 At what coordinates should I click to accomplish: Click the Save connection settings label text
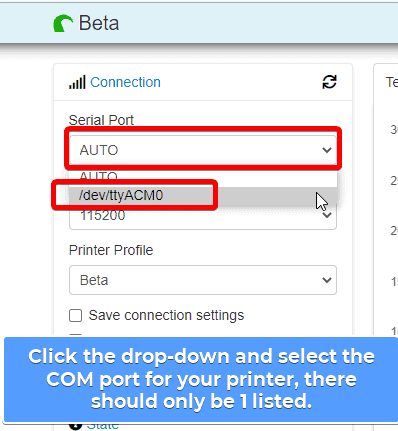(x=166, y=315)
